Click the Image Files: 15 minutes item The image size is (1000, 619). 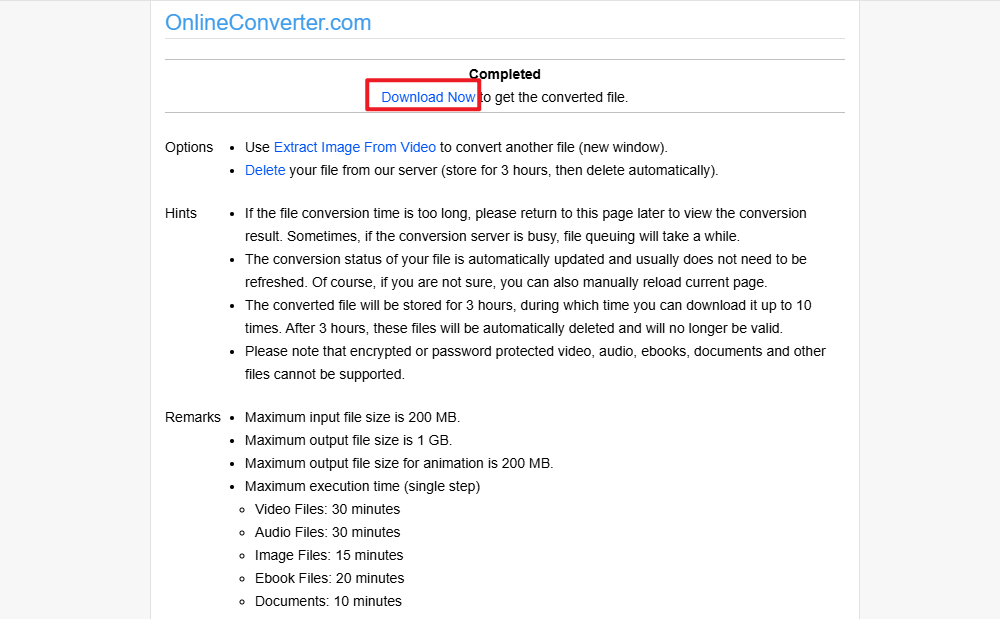click(329, 555)
